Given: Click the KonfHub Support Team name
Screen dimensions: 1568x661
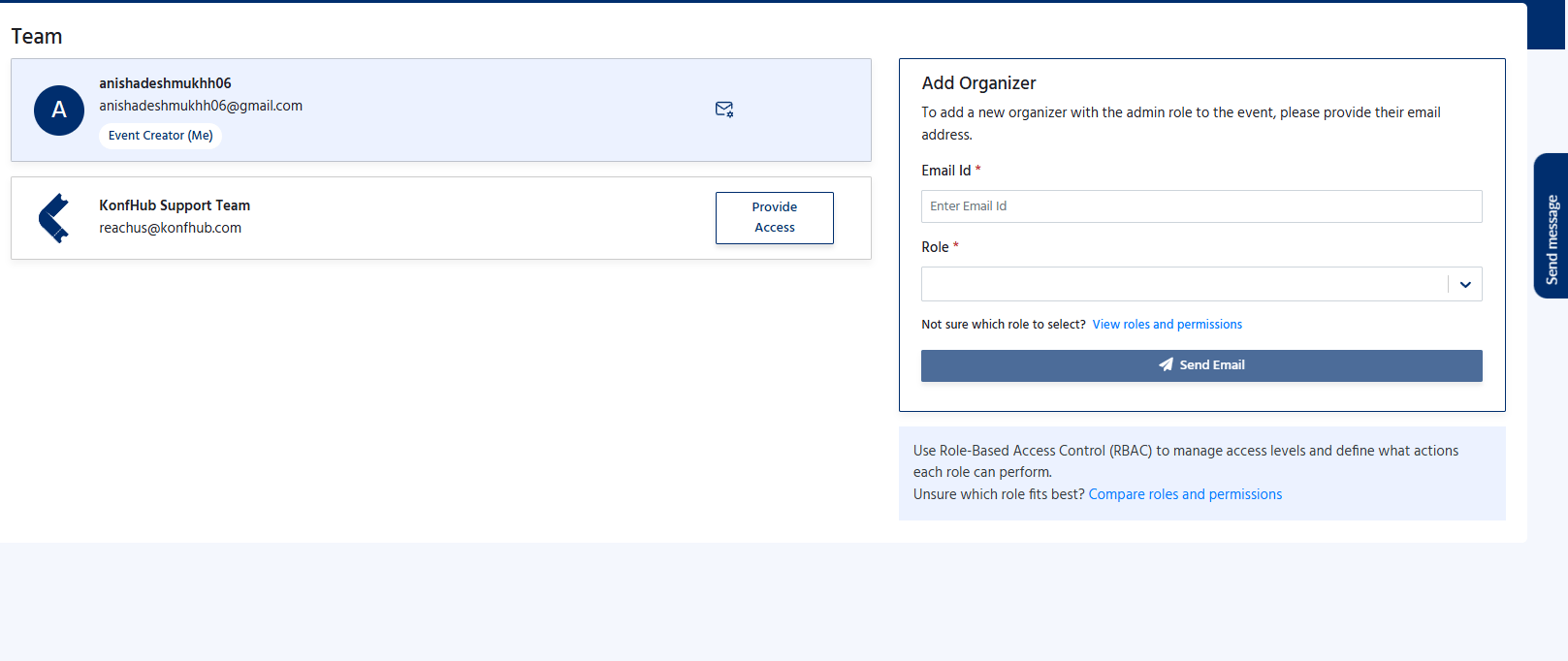Looking at the screenshot, I should [x=175, y=205].
